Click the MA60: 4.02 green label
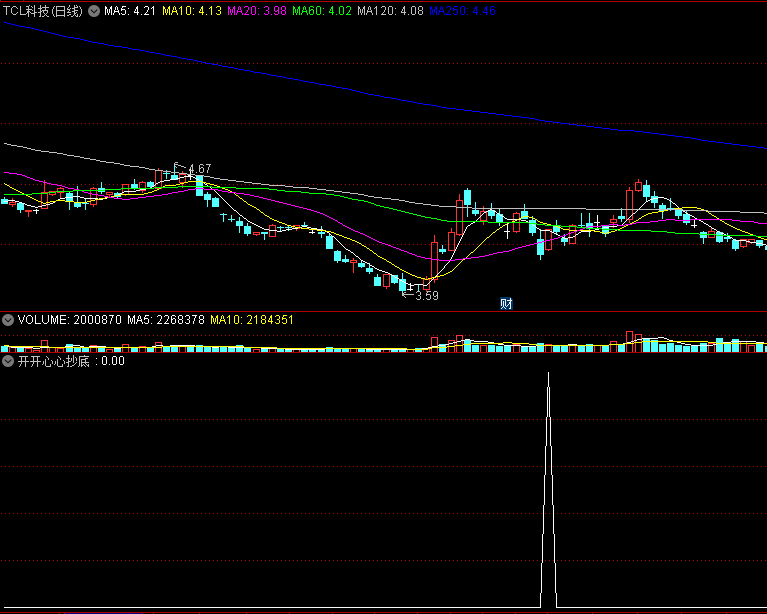The width and height of the screenshot is (767, 614). coord(322,11)
